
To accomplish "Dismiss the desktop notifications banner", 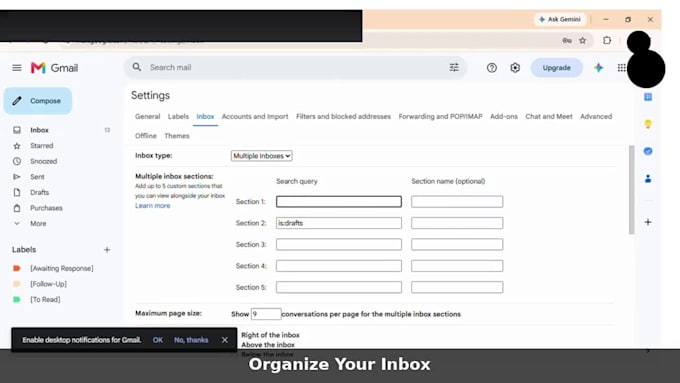I will (225, 340).
